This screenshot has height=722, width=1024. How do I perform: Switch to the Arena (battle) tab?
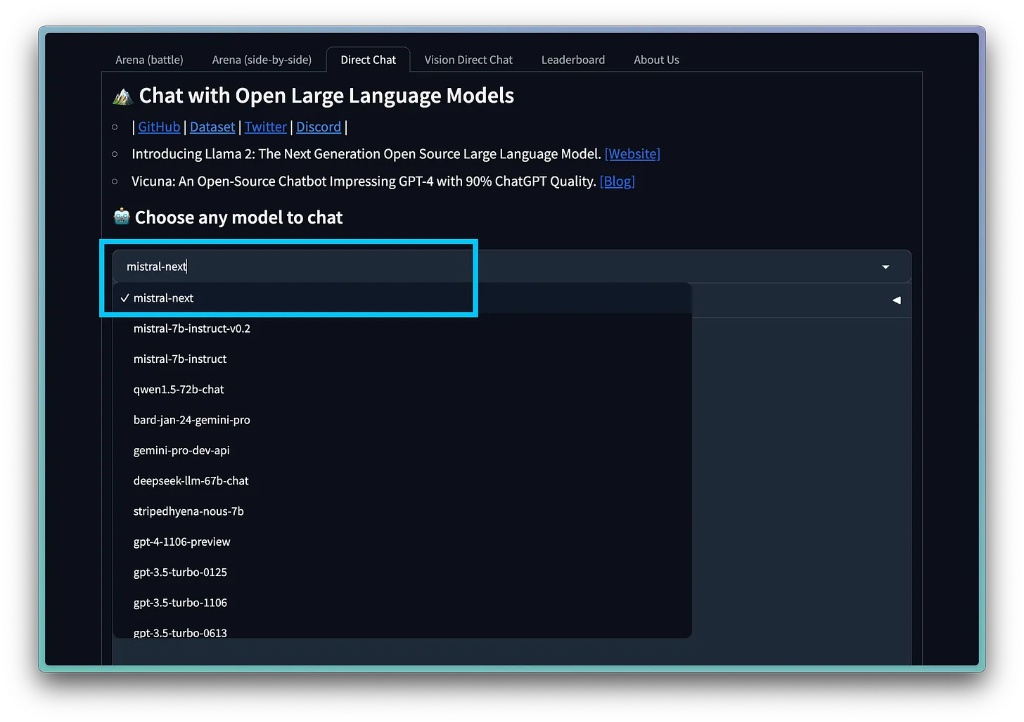pyautogui.click(x=149, y=60)
